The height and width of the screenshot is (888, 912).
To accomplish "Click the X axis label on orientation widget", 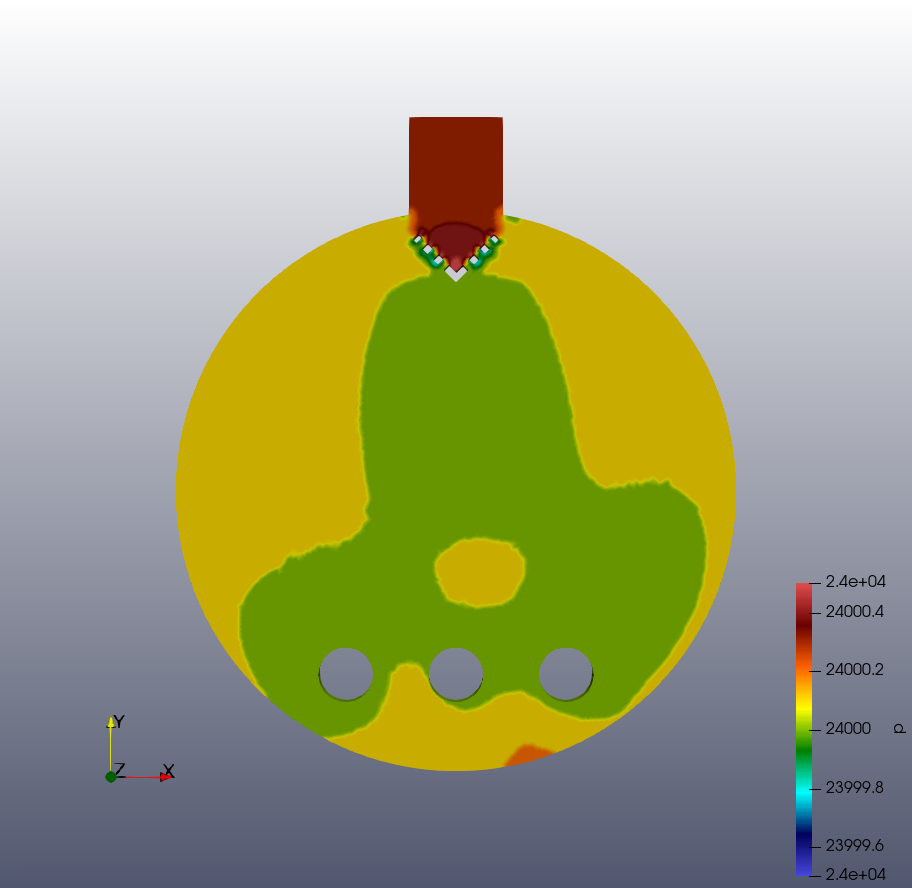I will (169, 771).
